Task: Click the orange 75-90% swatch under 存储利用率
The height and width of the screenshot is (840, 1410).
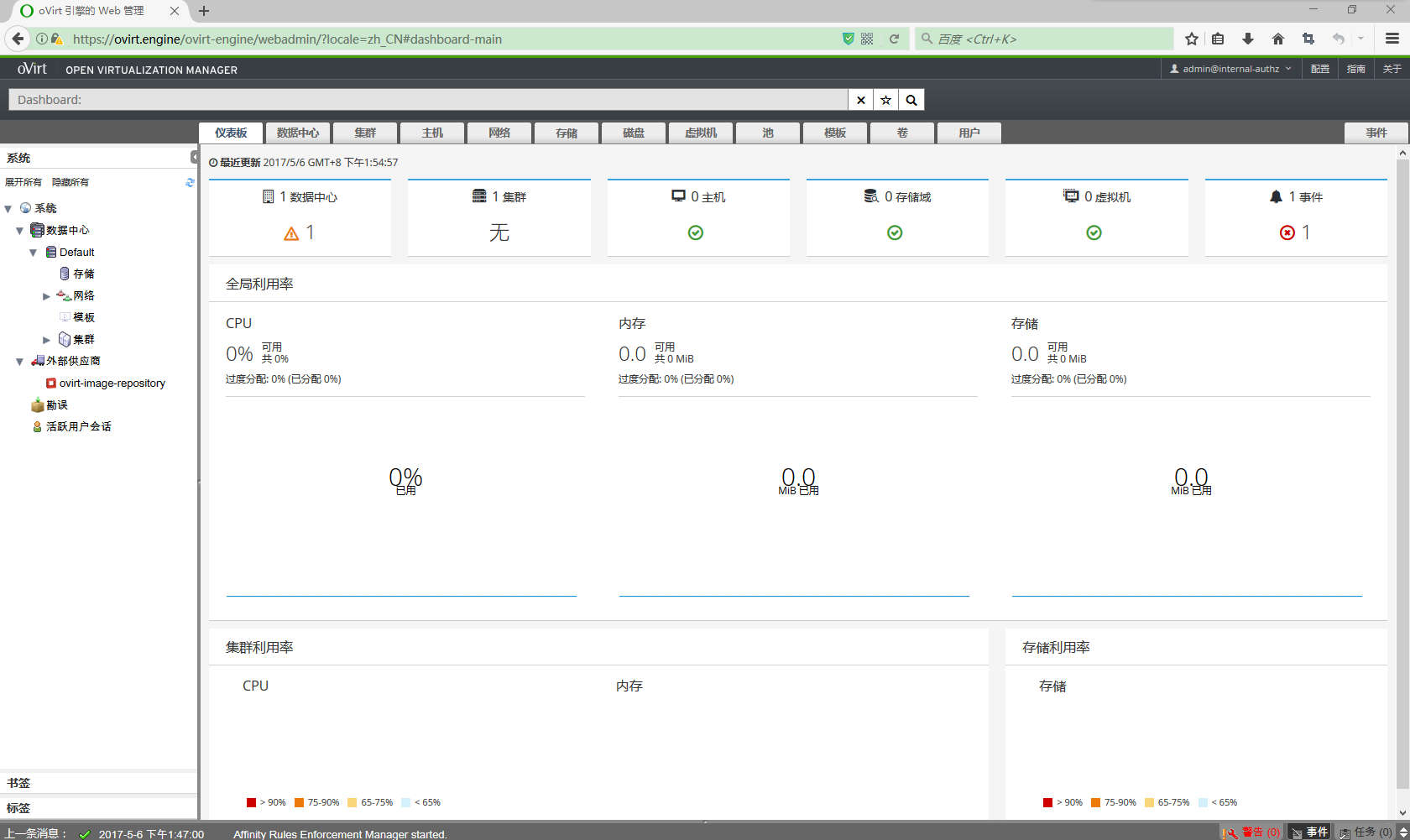Action: pos(1095,802)
